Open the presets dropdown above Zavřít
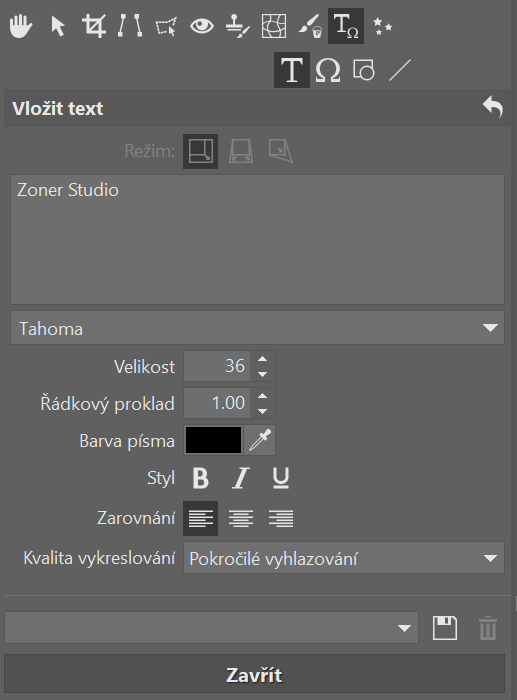Image resolution: width=517 pixels, height=700 pixels. [212, 628]
